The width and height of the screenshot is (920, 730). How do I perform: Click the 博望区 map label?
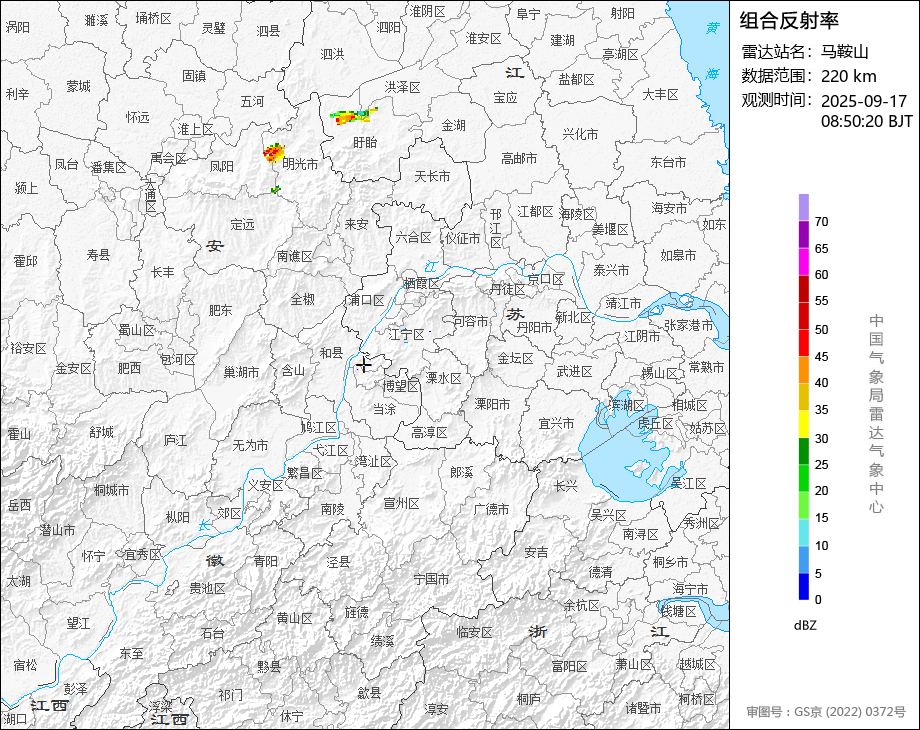[401, 386]
